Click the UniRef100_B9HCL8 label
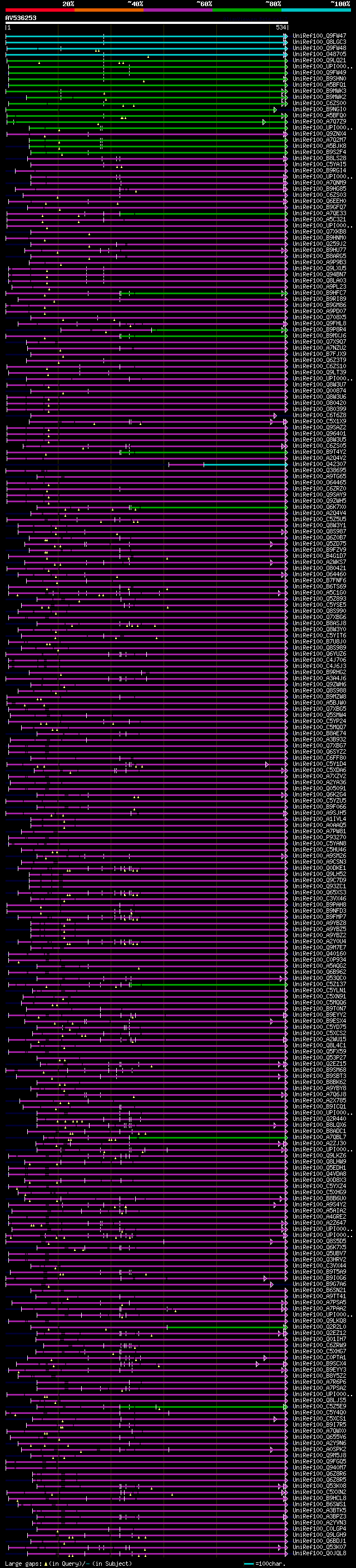 point(319,1498)
